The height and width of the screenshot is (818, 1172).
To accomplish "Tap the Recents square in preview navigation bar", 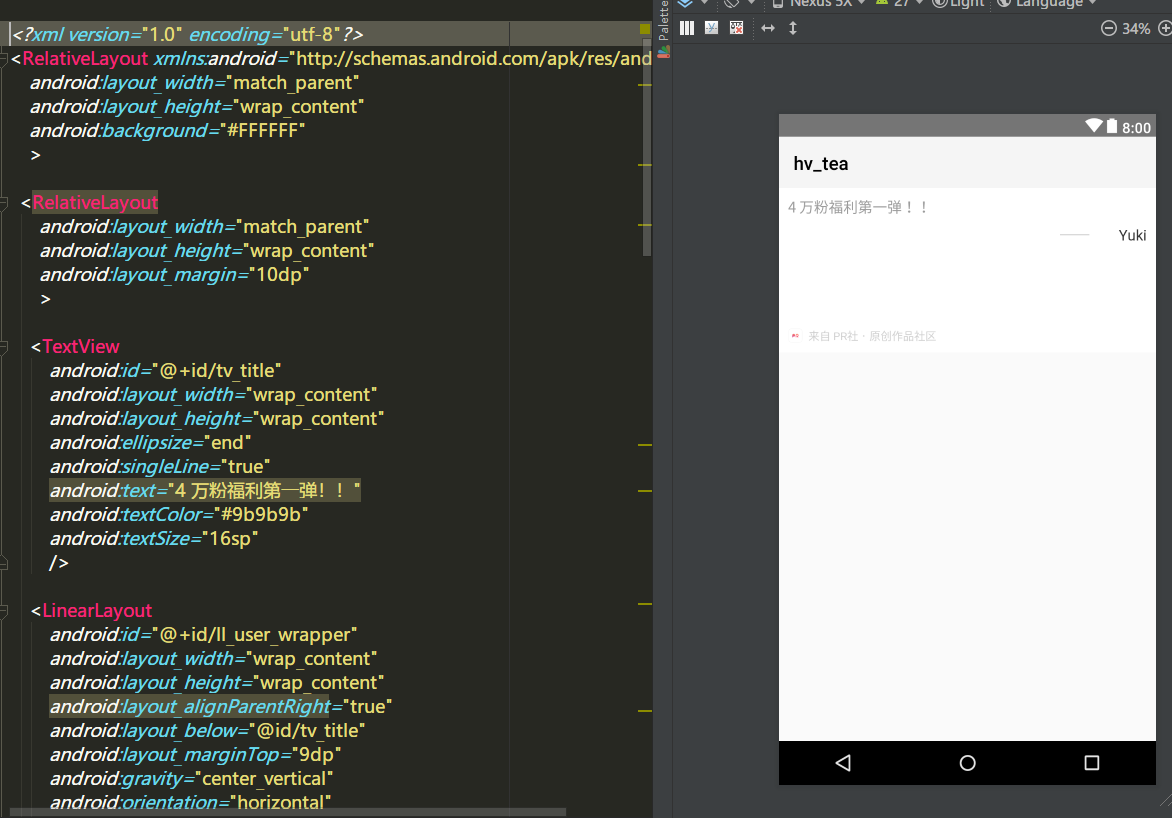I will [1091, 763].
